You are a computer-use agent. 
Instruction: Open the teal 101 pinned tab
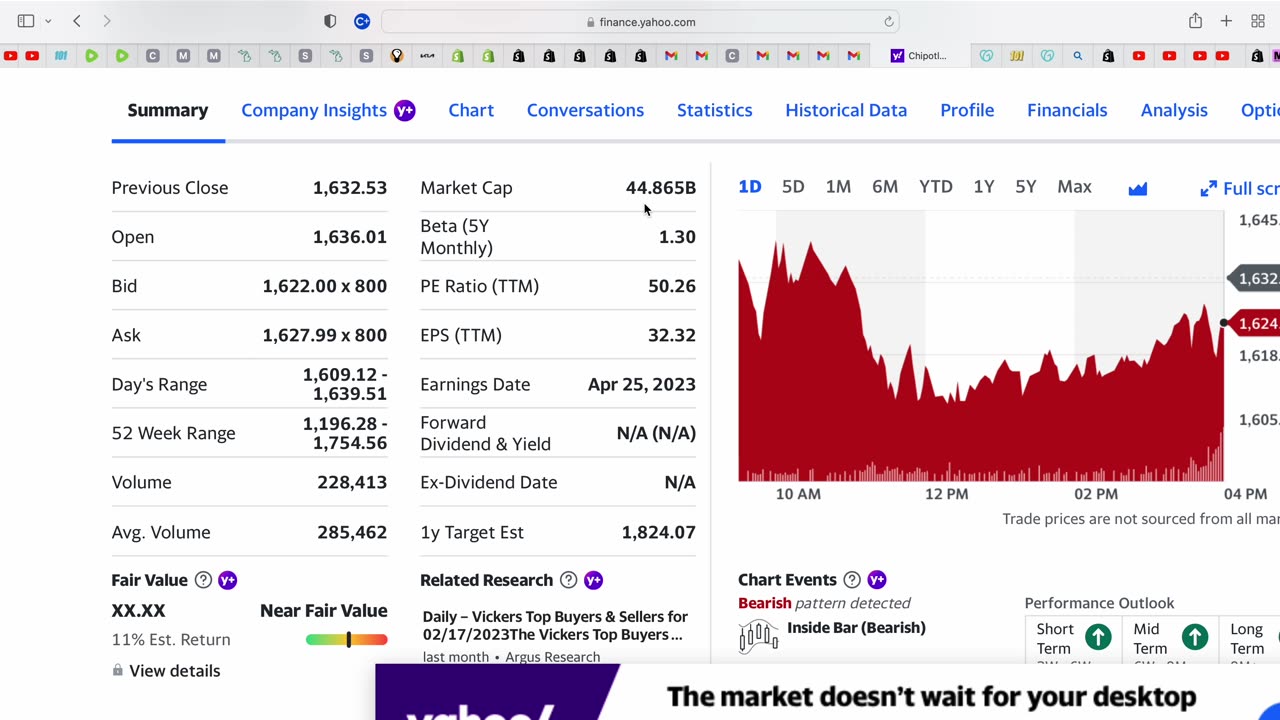tap(61, 56)
